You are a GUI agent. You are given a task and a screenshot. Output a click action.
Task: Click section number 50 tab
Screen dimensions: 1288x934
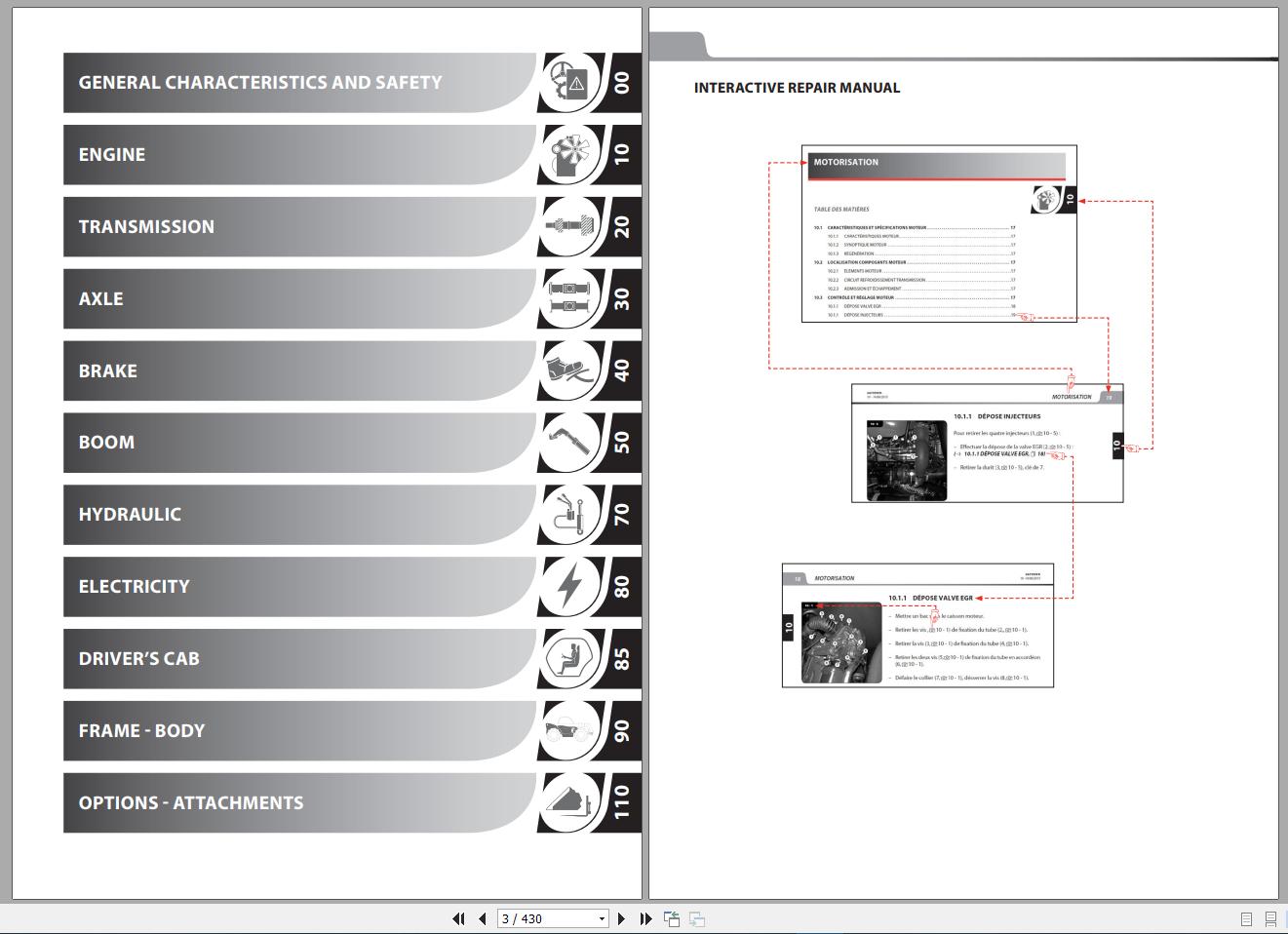622,443
